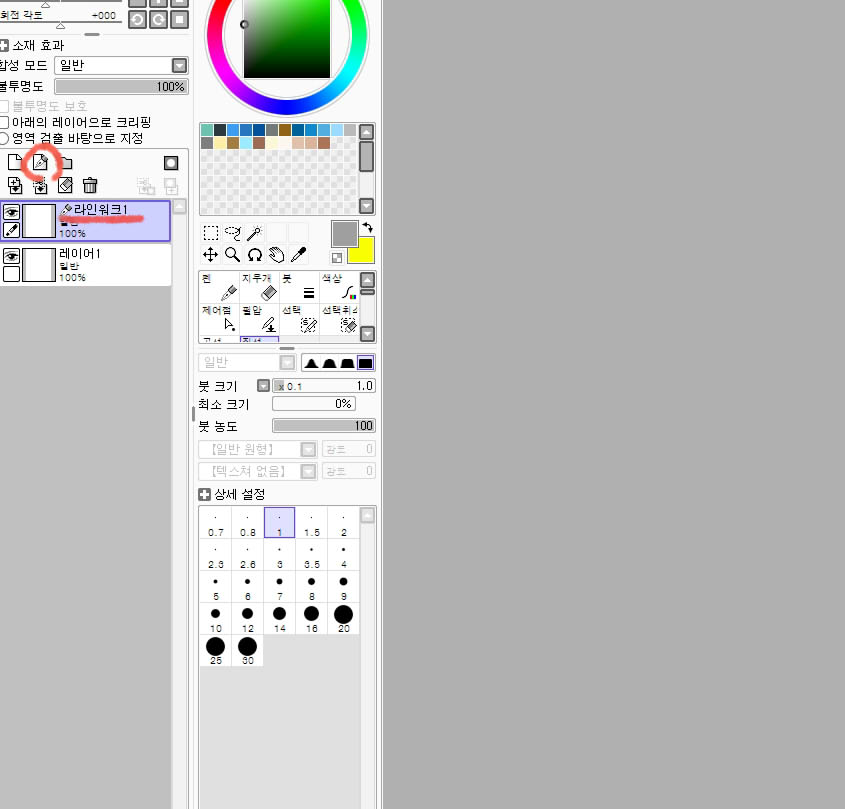845x809 pixels.
Task: Pick the lasso selection tool
Action: click(x=232, y=233)
